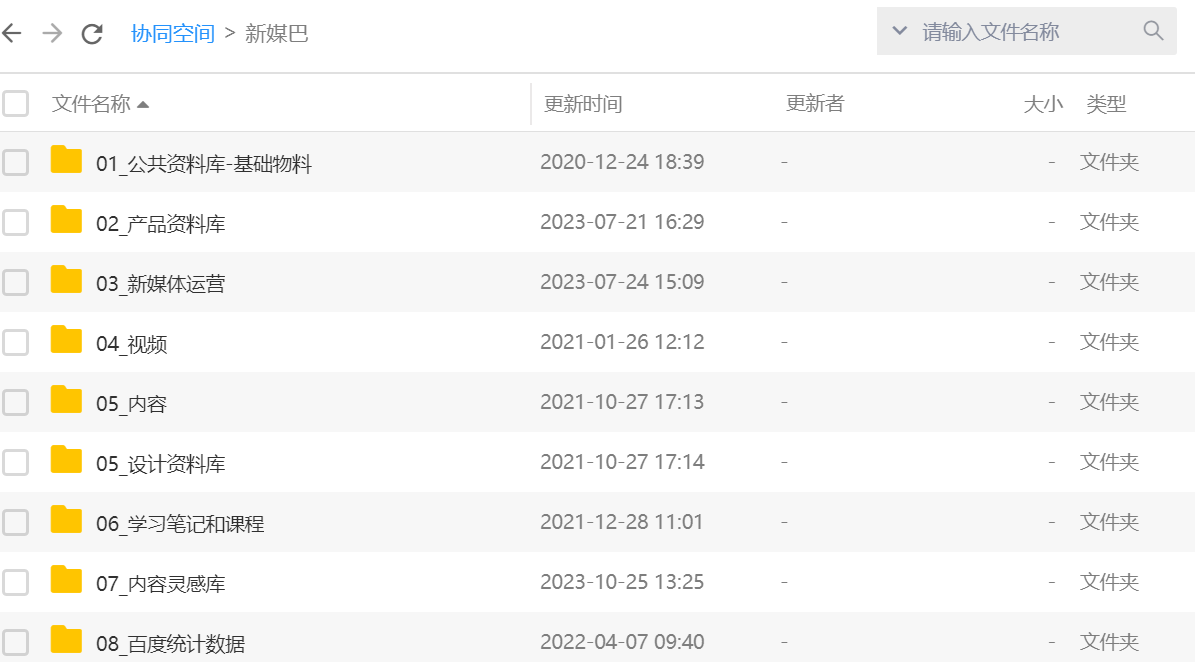Click folder icon of 08_百度统计数据
The height and width of the screenshot is (662, 1195).
click(x=66, y=640)
